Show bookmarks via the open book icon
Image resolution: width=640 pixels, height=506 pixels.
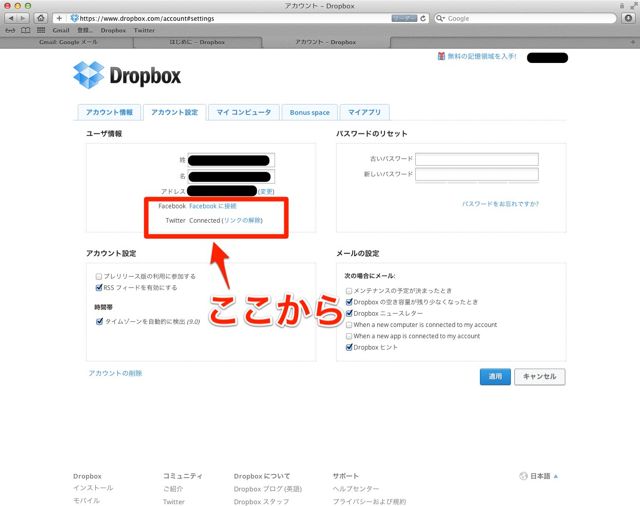(x=25, y=30)
